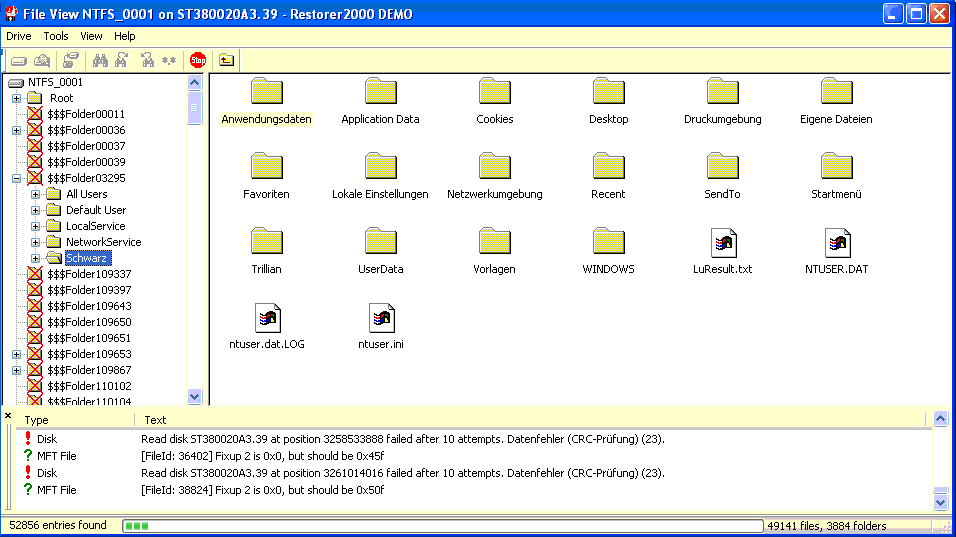Click the up one folder toolbar icon
The image size is (956, 537).
point(226,60)
